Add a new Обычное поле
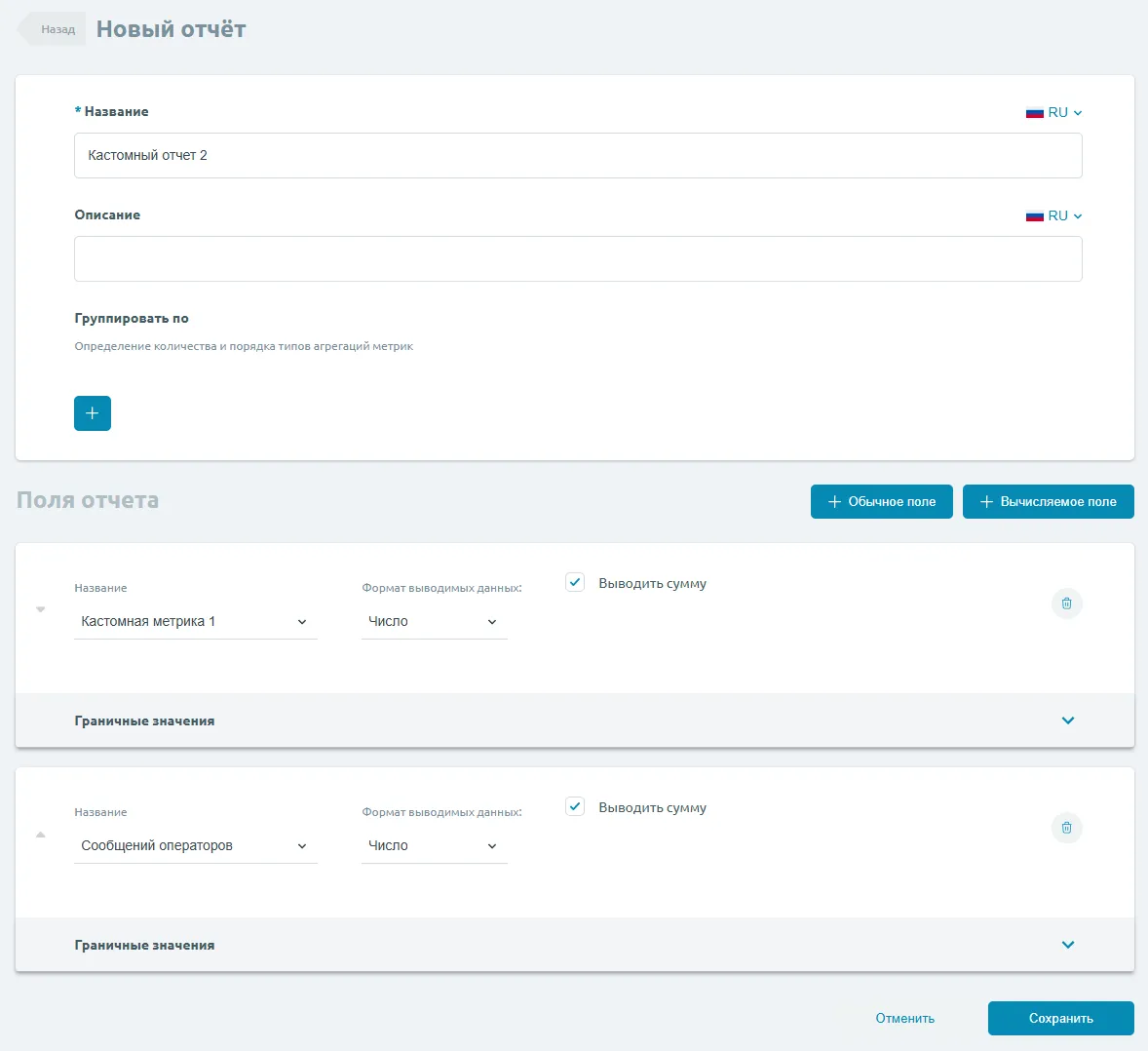The image size is (1148, 1051). [x=881, y=502]
